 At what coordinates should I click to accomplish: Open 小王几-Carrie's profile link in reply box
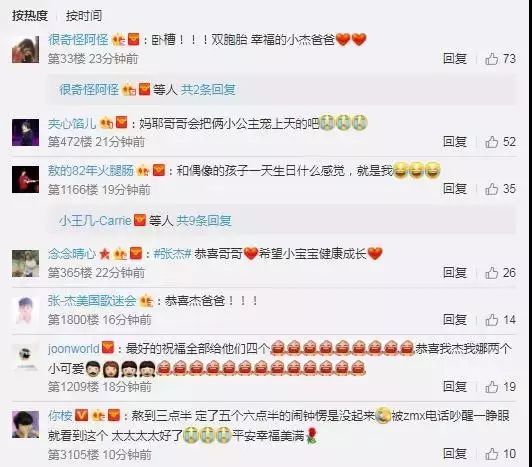point(95,221)
